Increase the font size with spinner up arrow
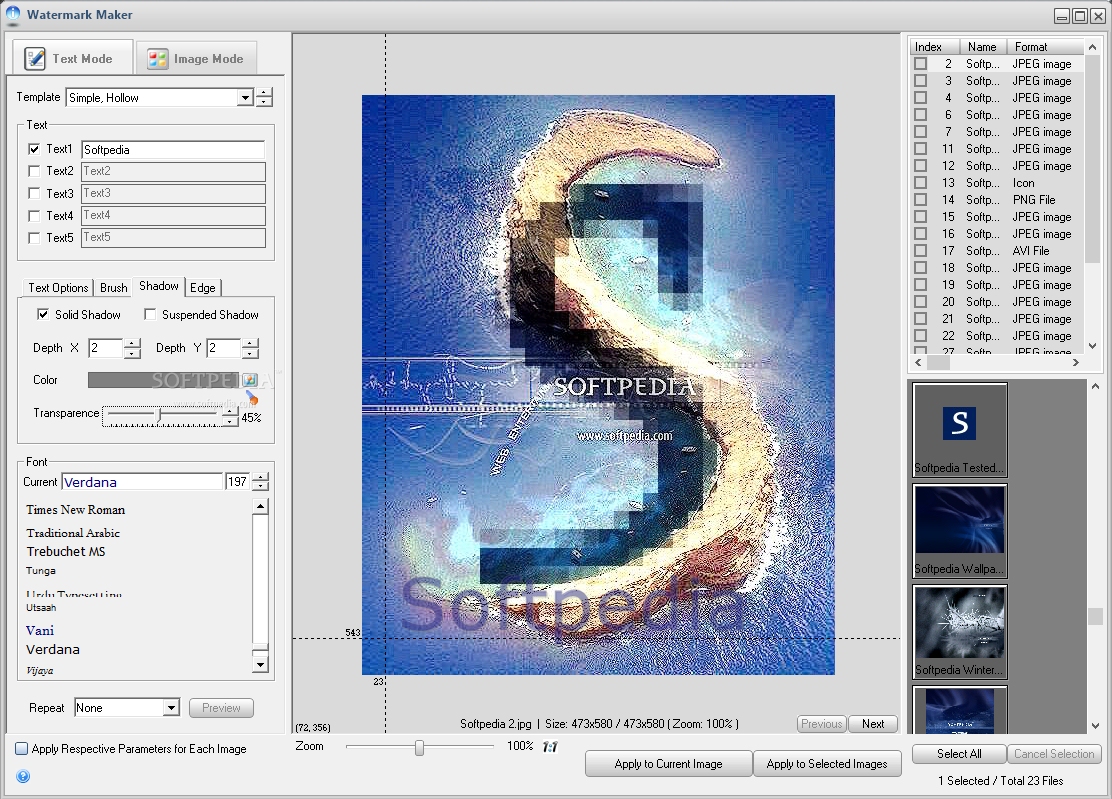 pos(260,477)
